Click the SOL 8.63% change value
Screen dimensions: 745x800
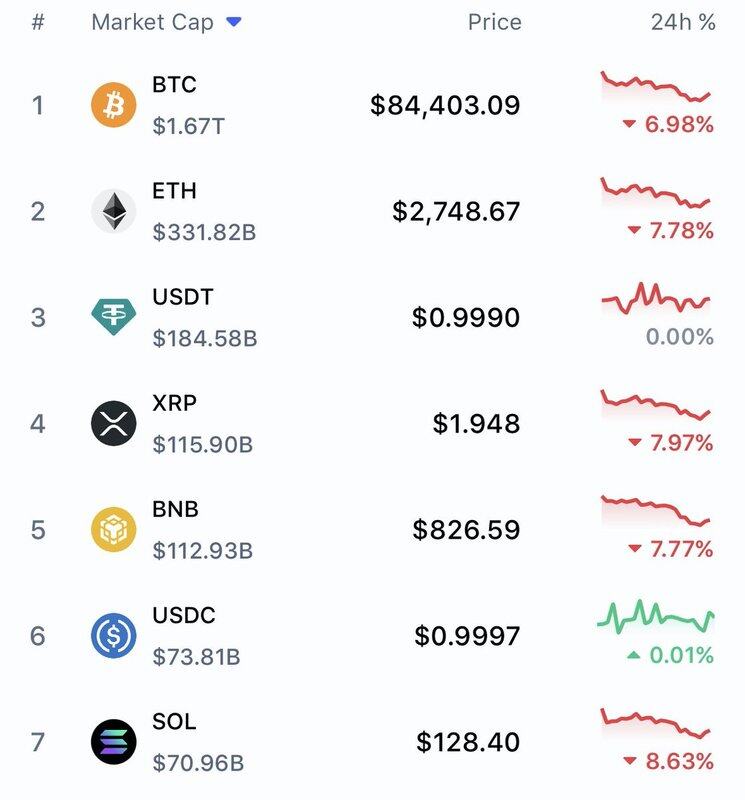tap(679, 761)
